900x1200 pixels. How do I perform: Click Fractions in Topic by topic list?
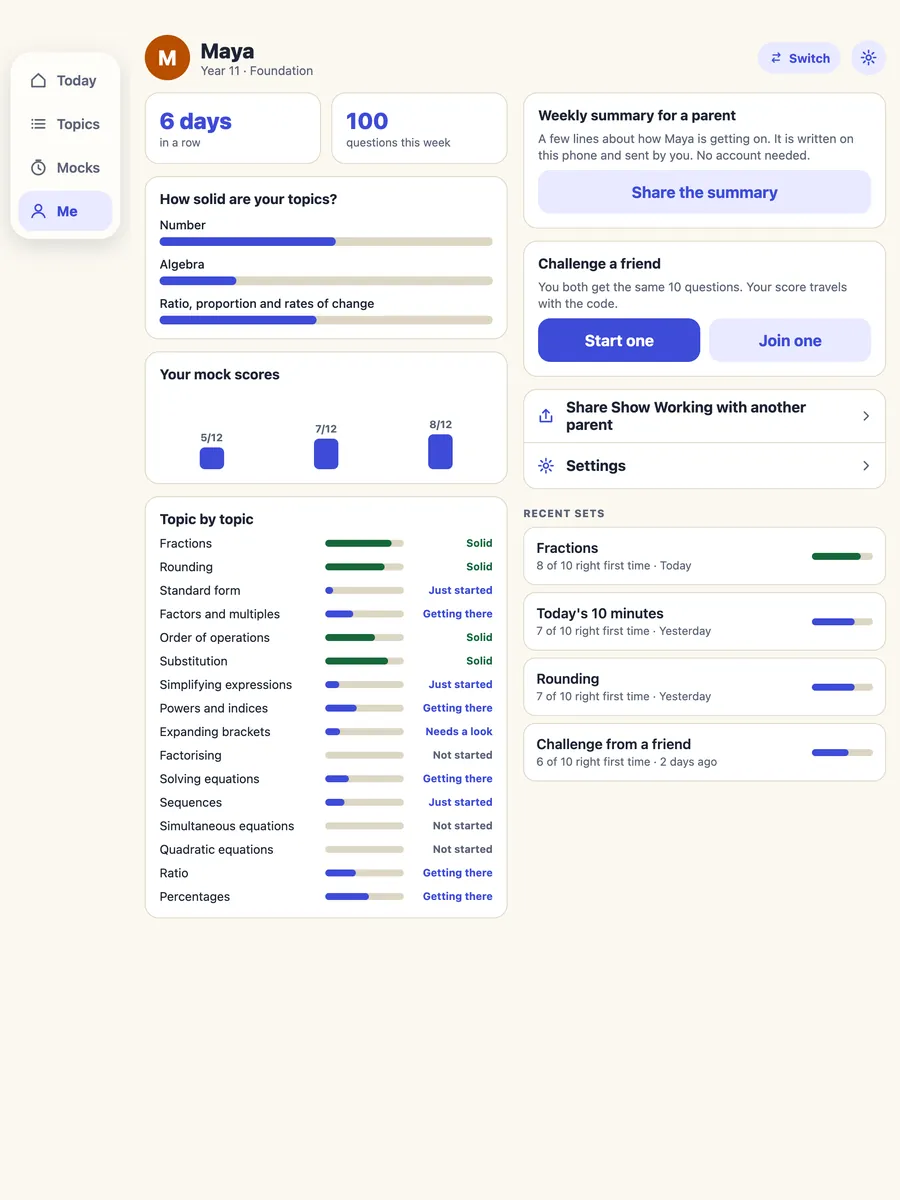point(326,544)
